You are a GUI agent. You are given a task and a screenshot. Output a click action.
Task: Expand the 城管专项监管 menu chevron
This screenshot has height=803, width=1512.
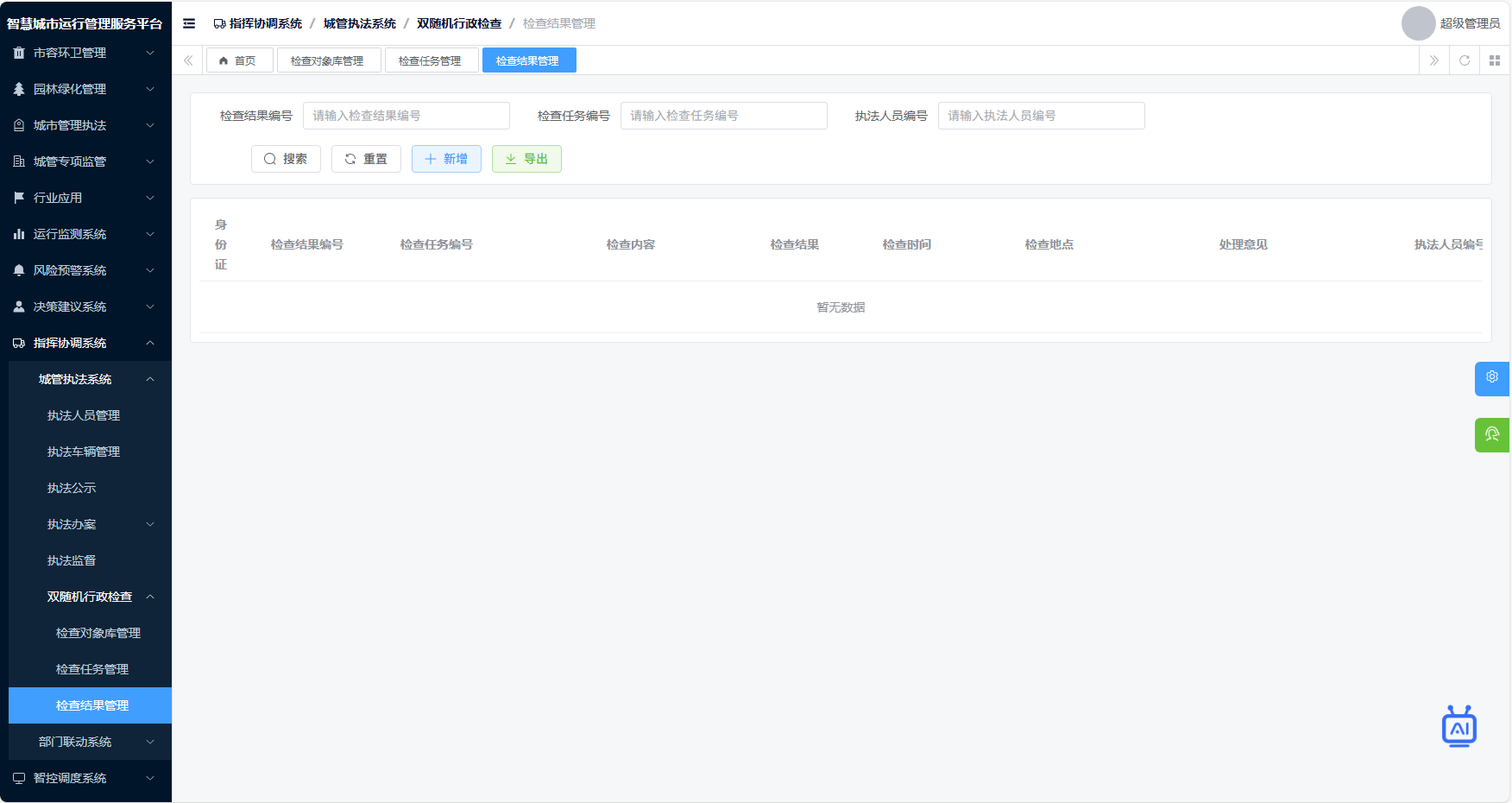(150, 161)
